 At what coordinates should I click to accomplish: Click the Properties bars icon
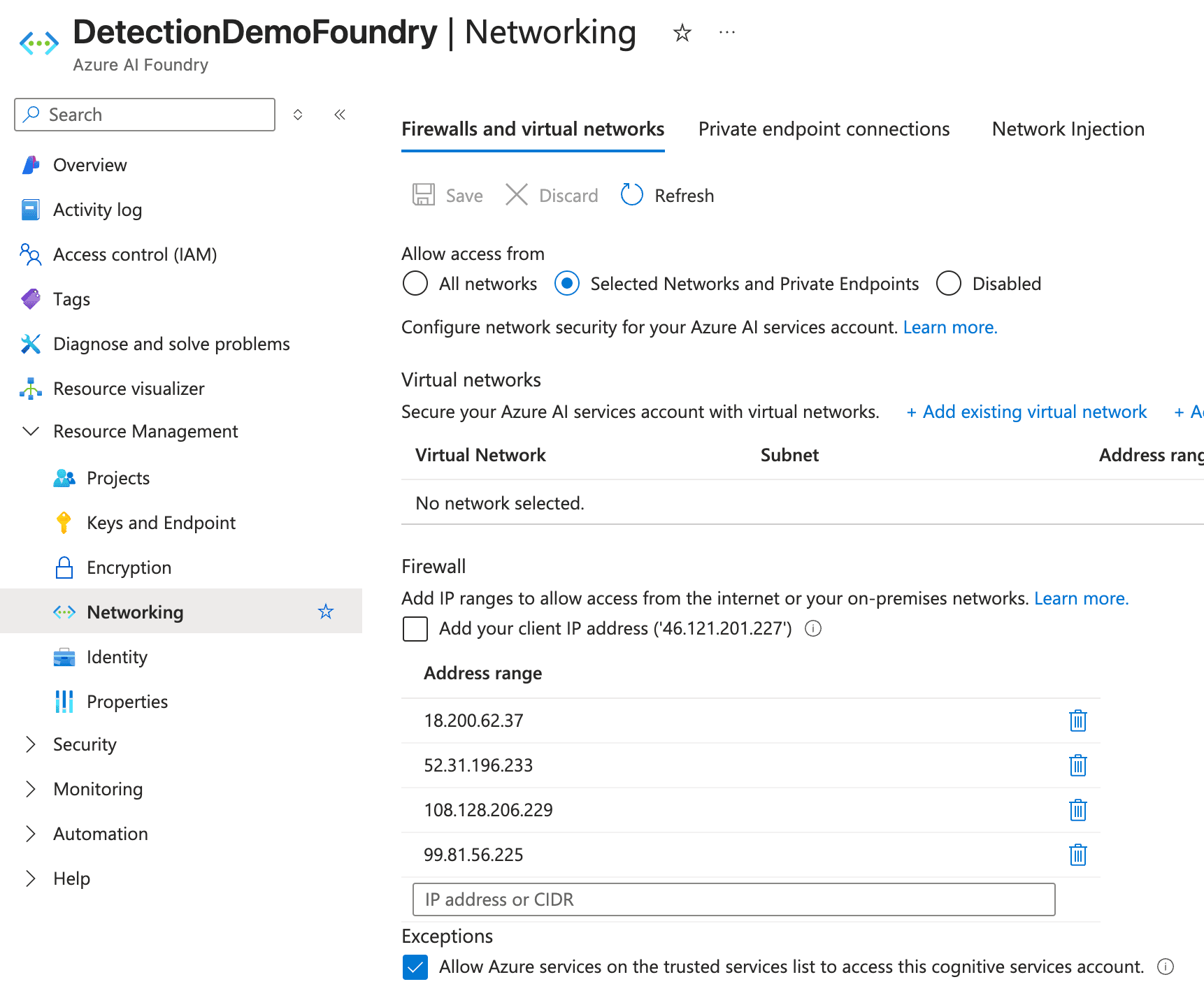[64, 702]
